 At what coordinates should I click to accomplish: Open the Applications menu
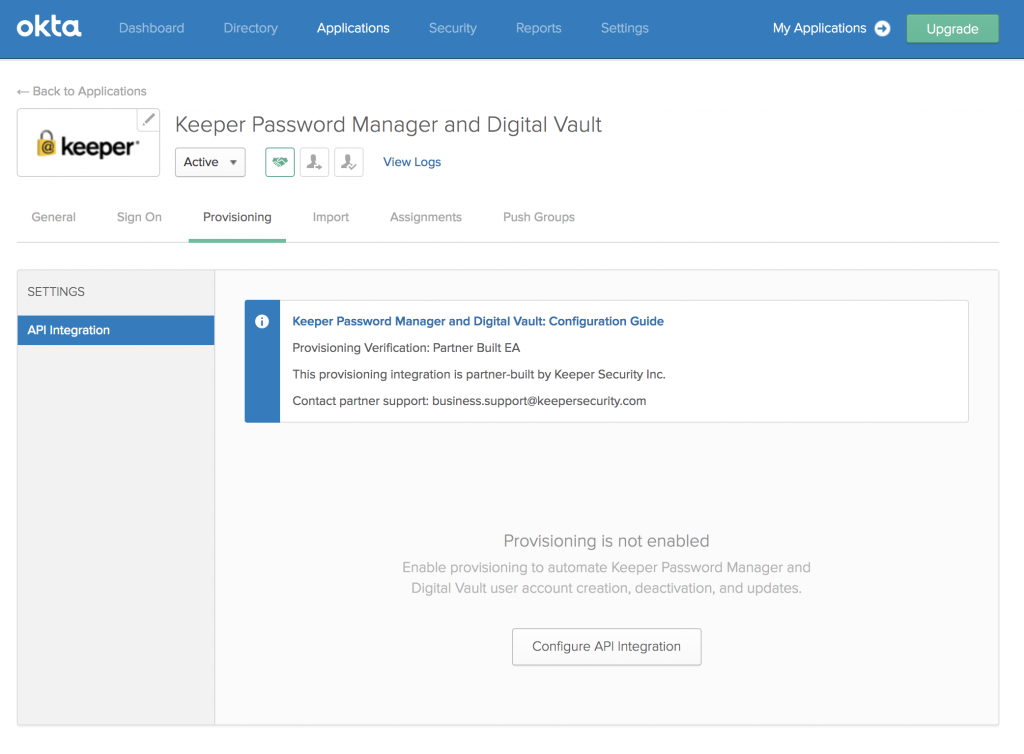(x=353, y=28)
